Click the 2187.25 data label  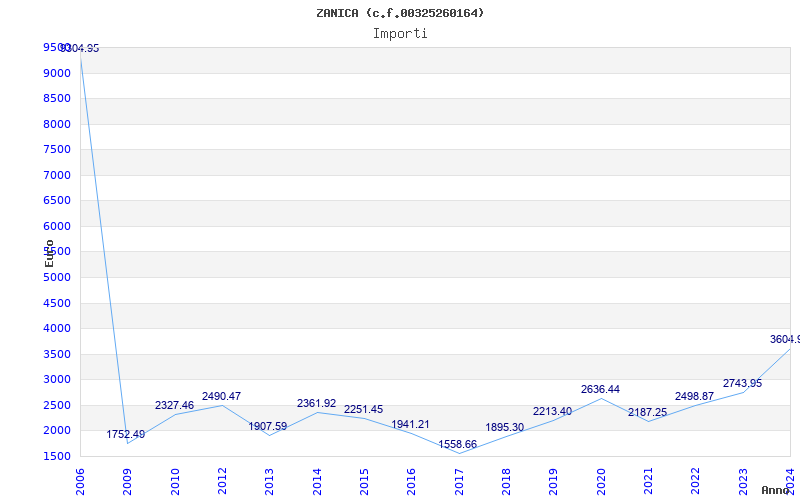coord(647,412)
